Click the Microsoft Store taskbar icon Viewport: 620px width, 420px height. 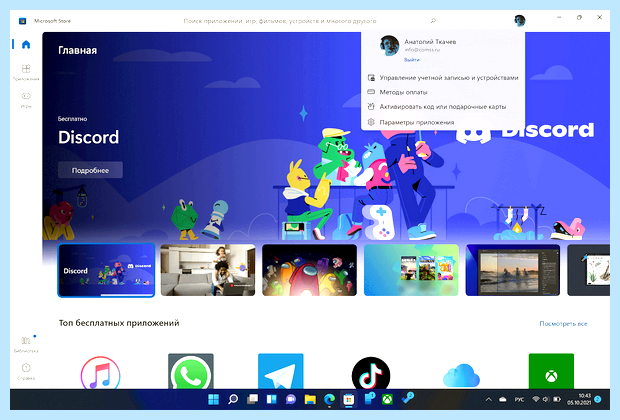click(349, 399)
